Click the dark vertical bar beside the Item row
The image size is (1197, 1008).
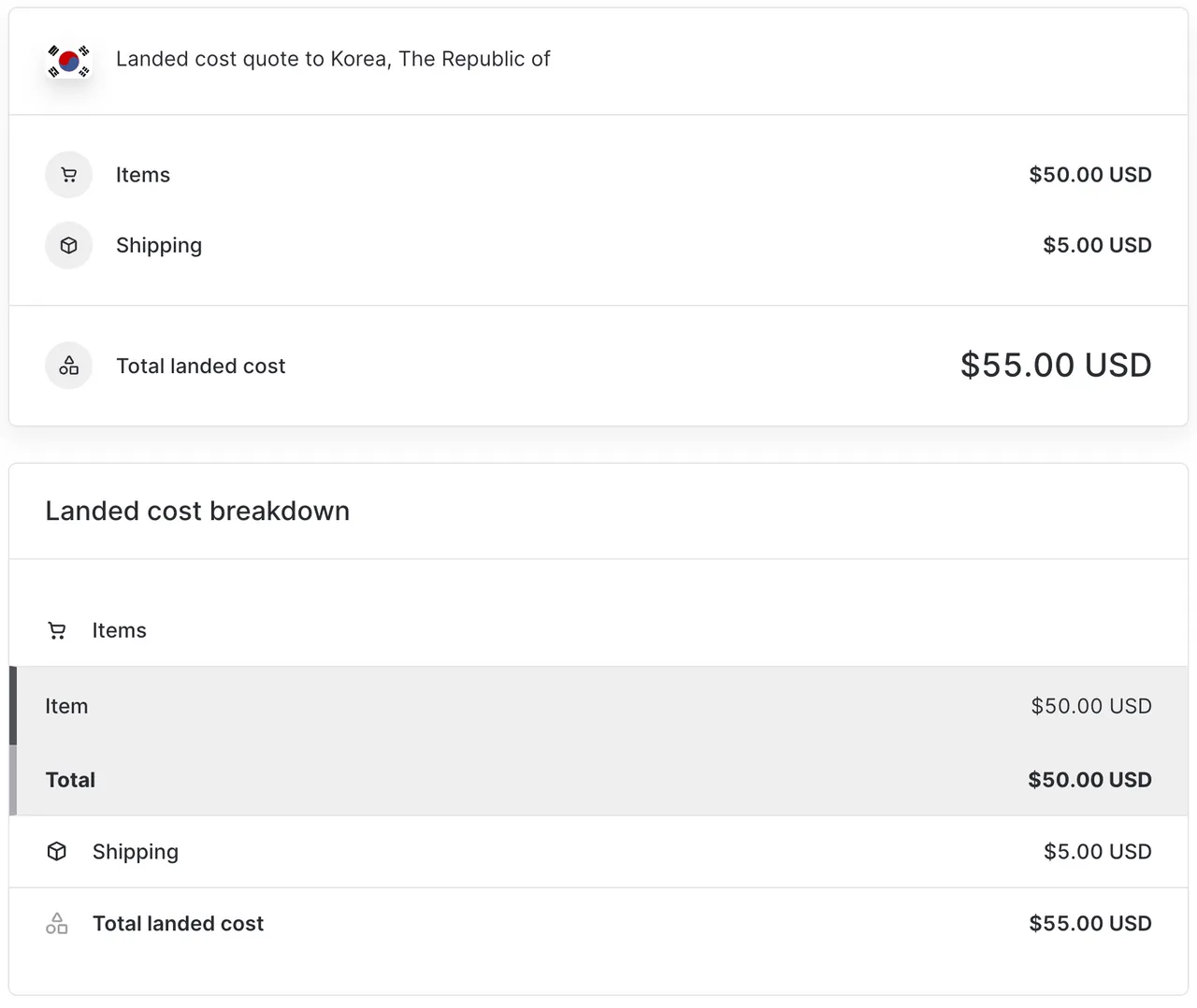(x=12, y=706)
